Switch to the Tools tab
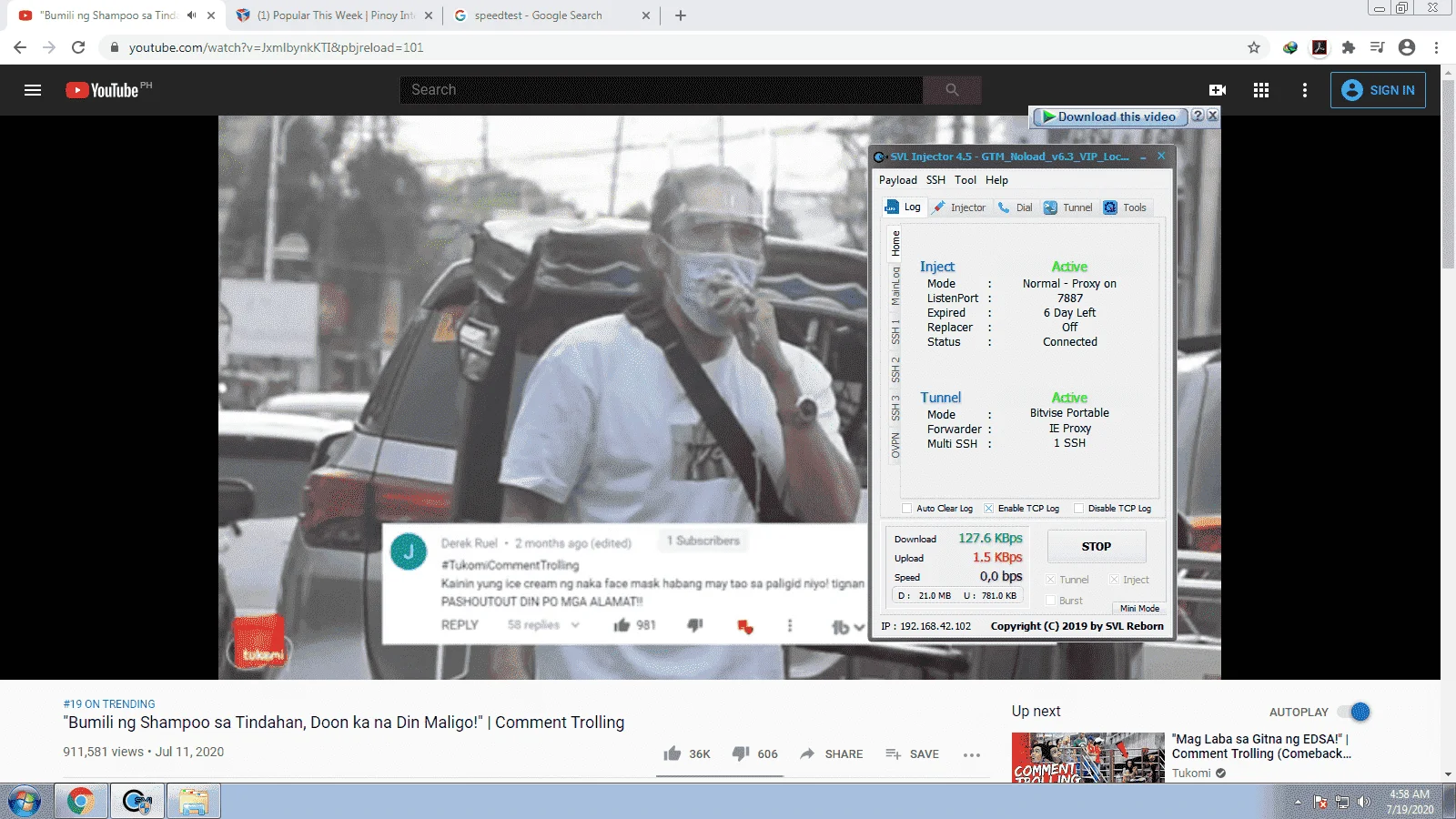1456x819 pixels. point(1125,207)
